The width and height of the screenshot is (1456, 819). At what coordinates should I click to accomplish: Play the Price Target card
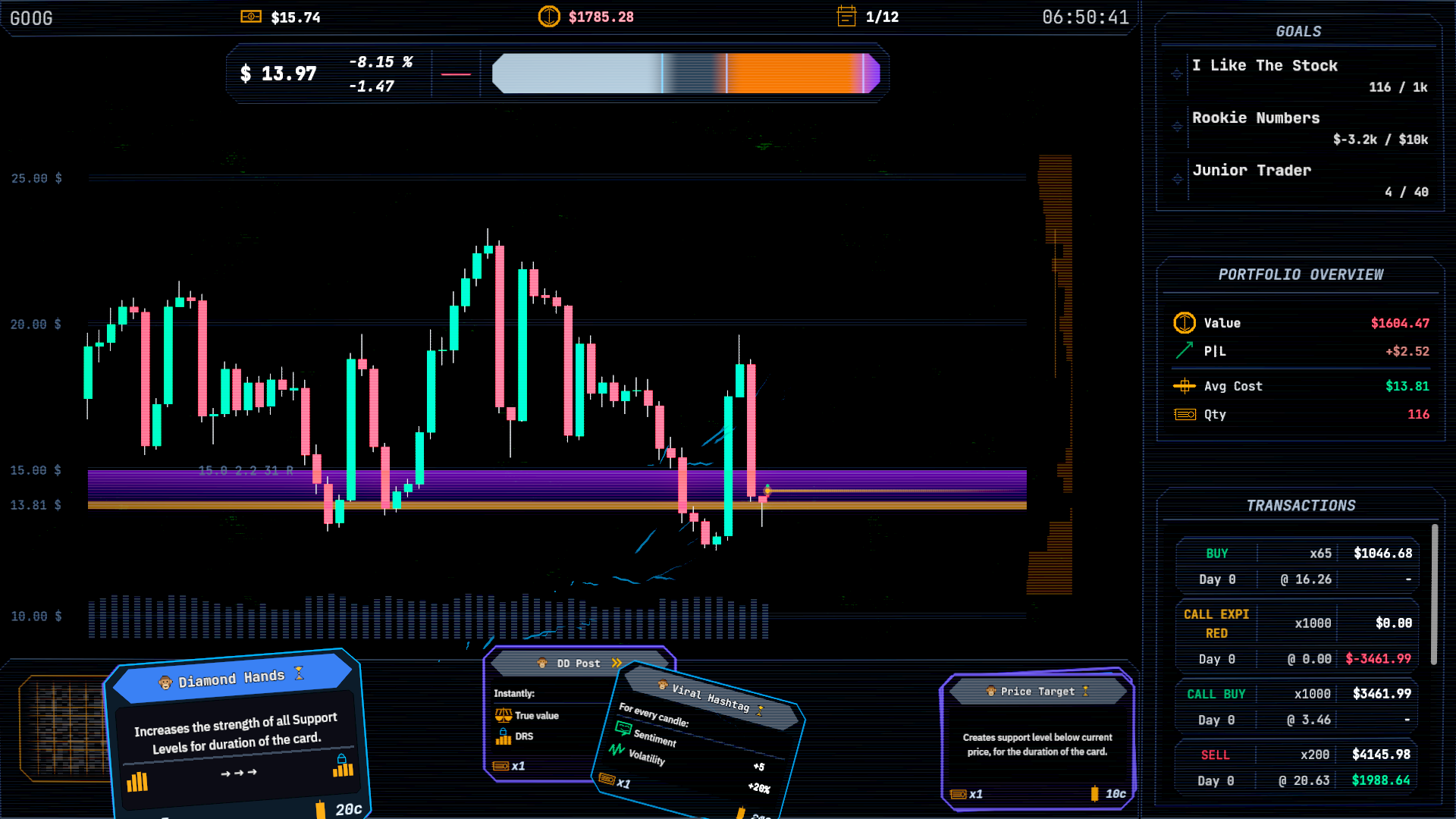[x=1037, y=741]
